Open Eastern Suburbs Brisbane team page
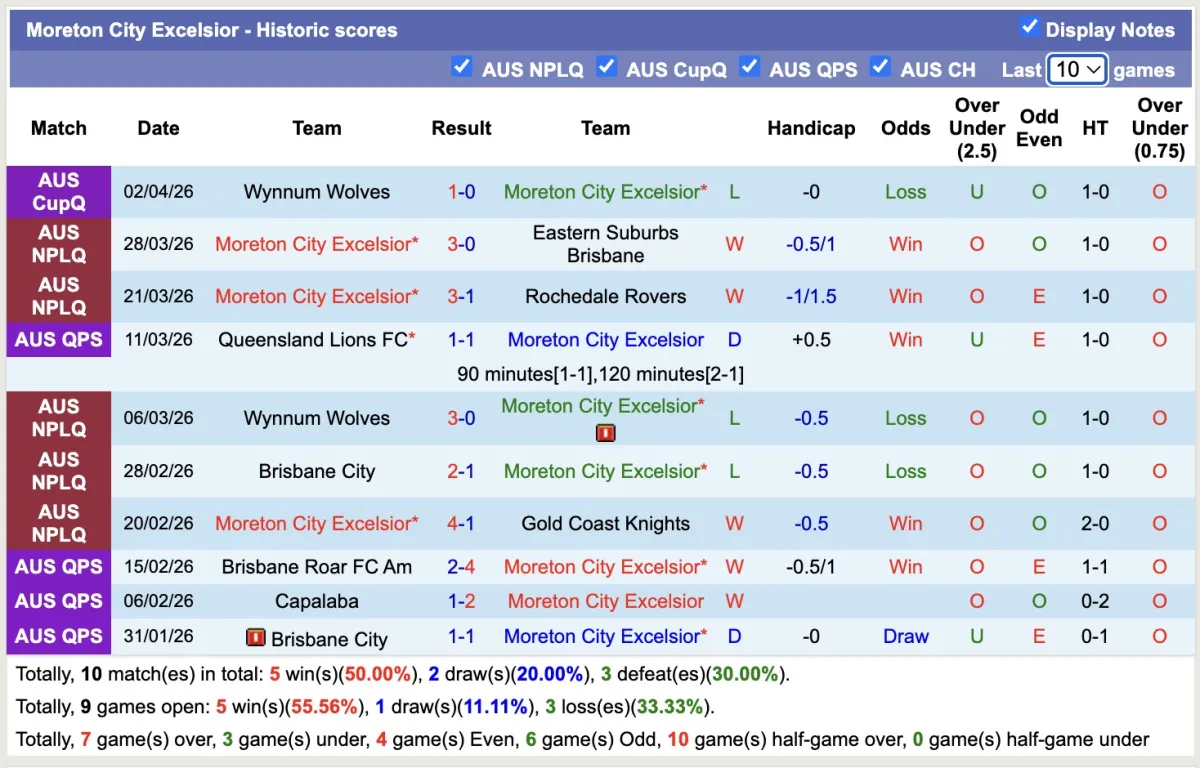Viewport: 1200px width, 768px height. tap(605, 244)
